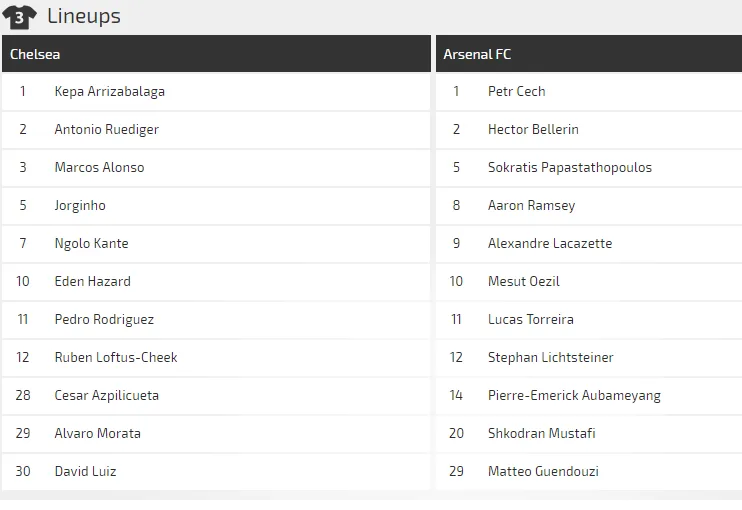Select the Chelsea team header
Screen dimensions: 742x510
[x=35, y=54]
